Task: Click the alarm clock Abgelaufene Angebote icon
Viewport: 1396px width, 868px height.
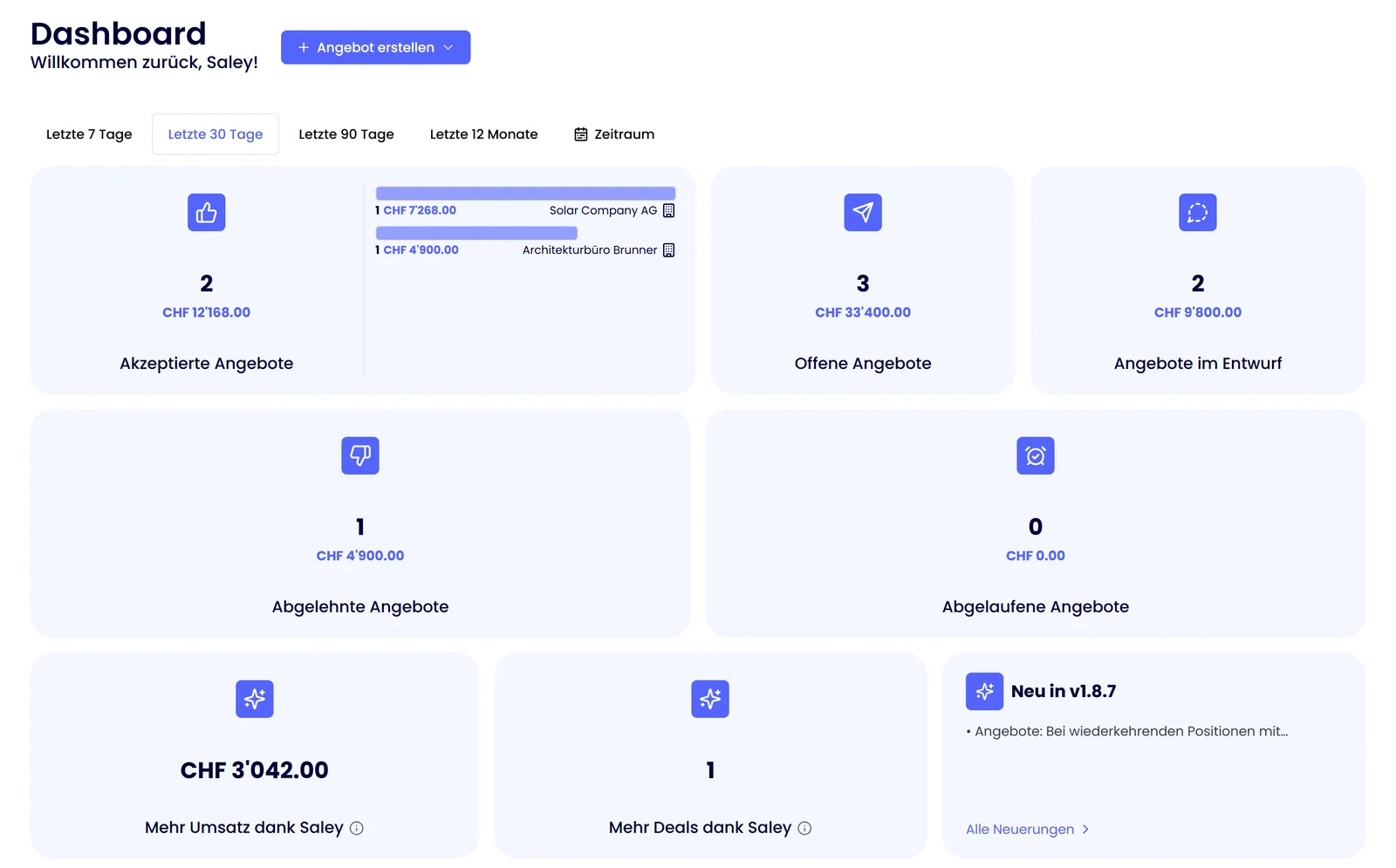Action: [1036, 455]
